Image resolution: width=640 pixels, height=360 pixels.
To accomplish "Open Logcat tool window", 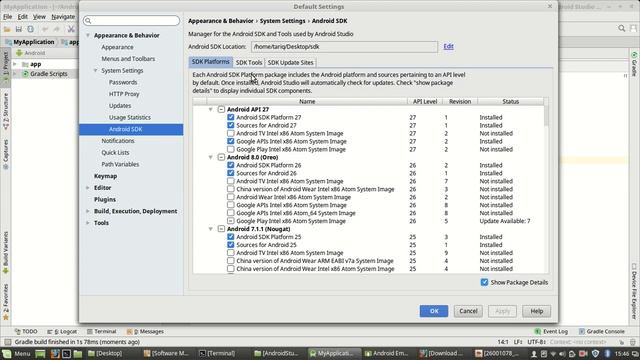I will pyautogui.click(x=62, y=331).
